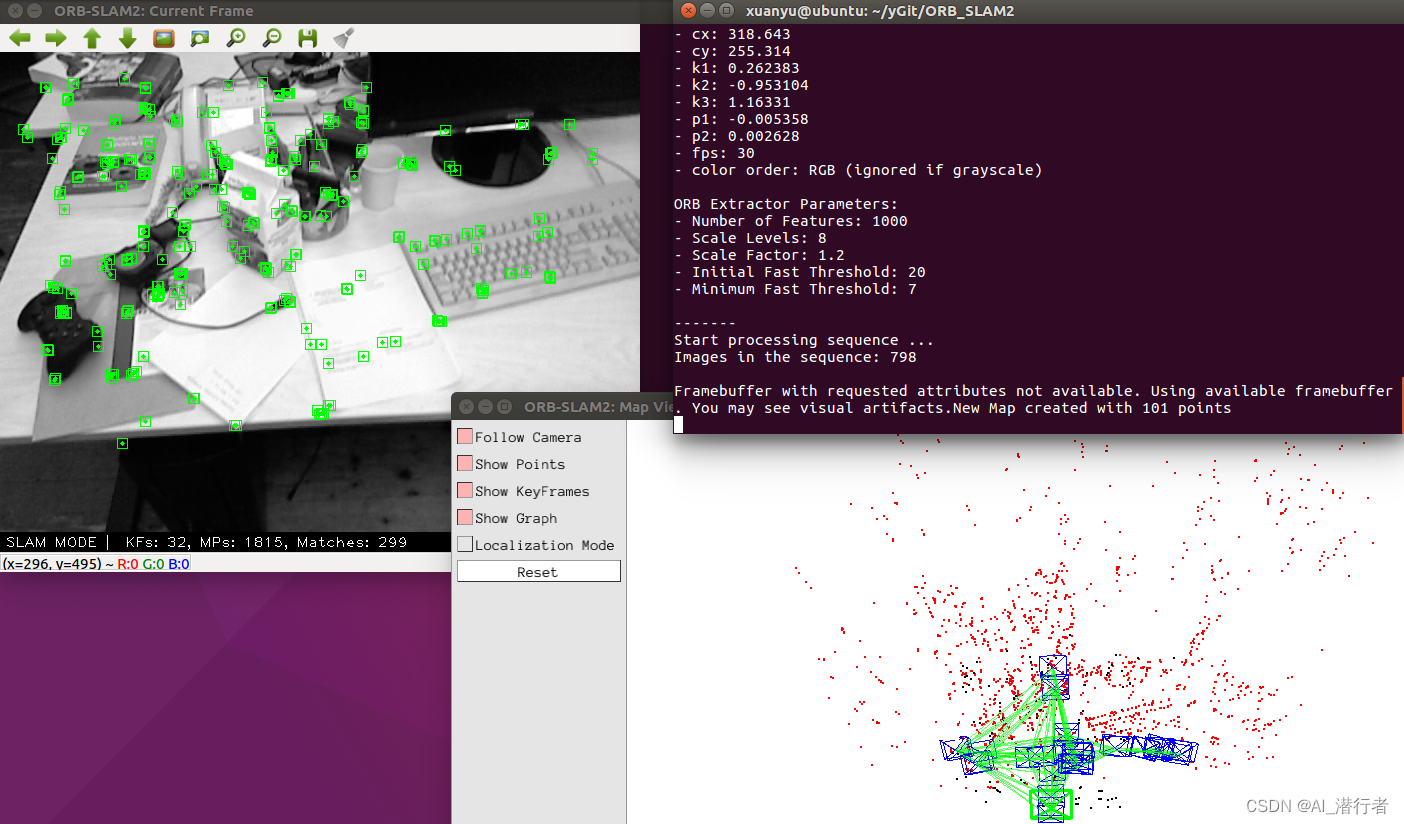This screenshot has height=824, width=1404.
Task: Close the ORB-SLAM2 Current Frame window
Action: [13, 11]
